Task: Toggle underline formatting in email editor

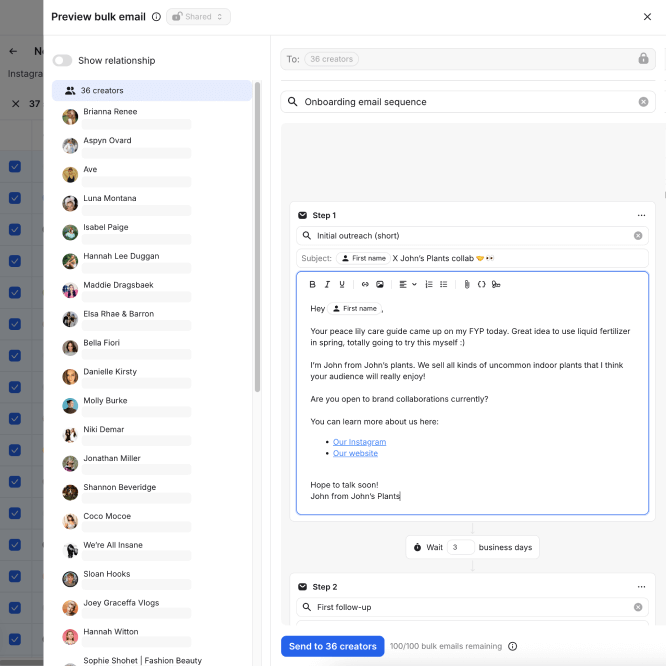Action: (342, 285)
